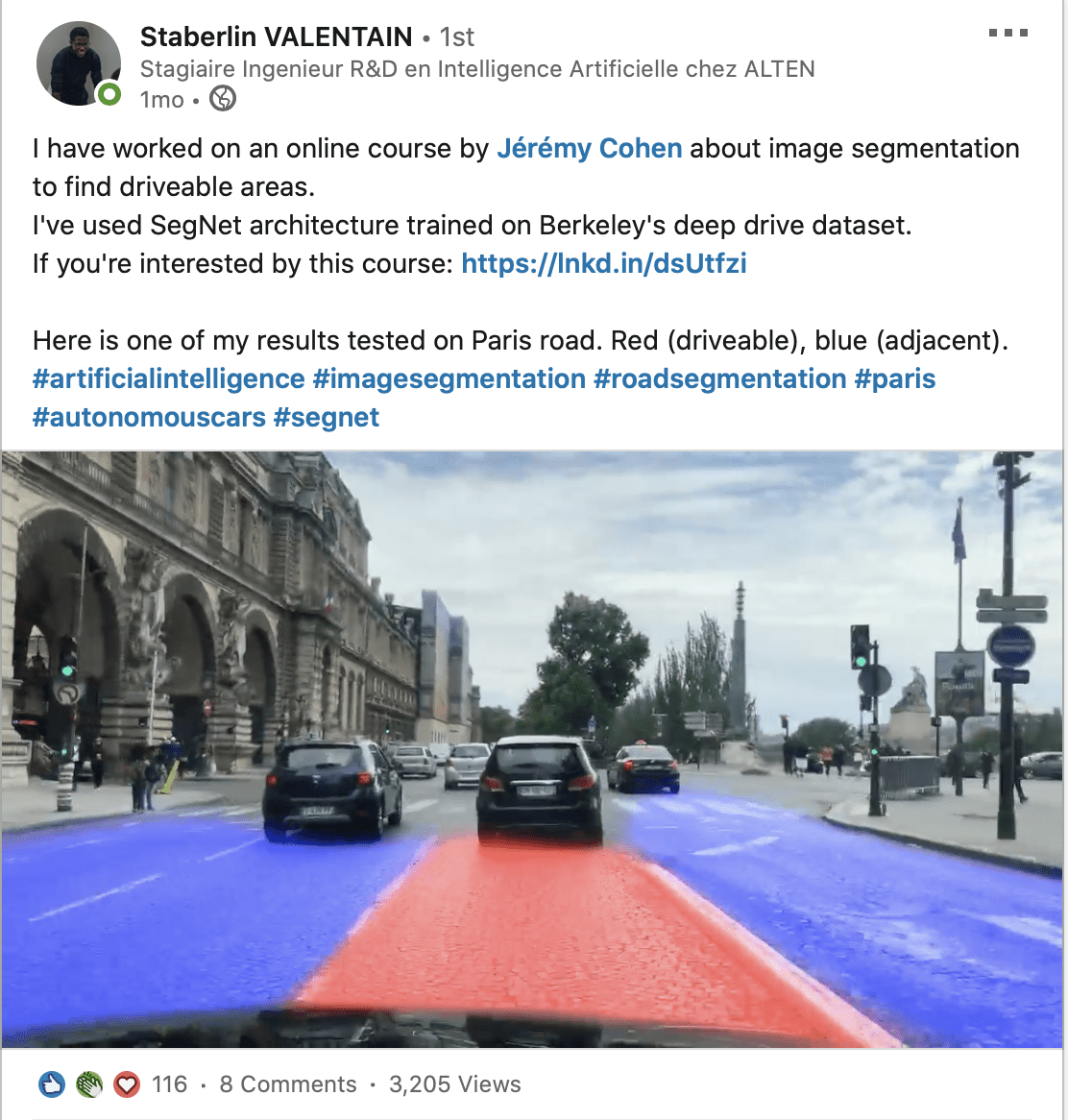Click the blue thumbs-up like reaction icon
The image size is (1068, 1120).
coord(52,1084)
